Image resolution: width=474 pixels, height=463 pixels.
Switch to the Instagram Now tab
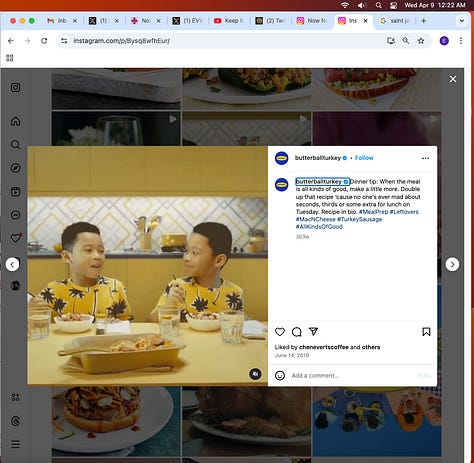(x=312, y=21)
